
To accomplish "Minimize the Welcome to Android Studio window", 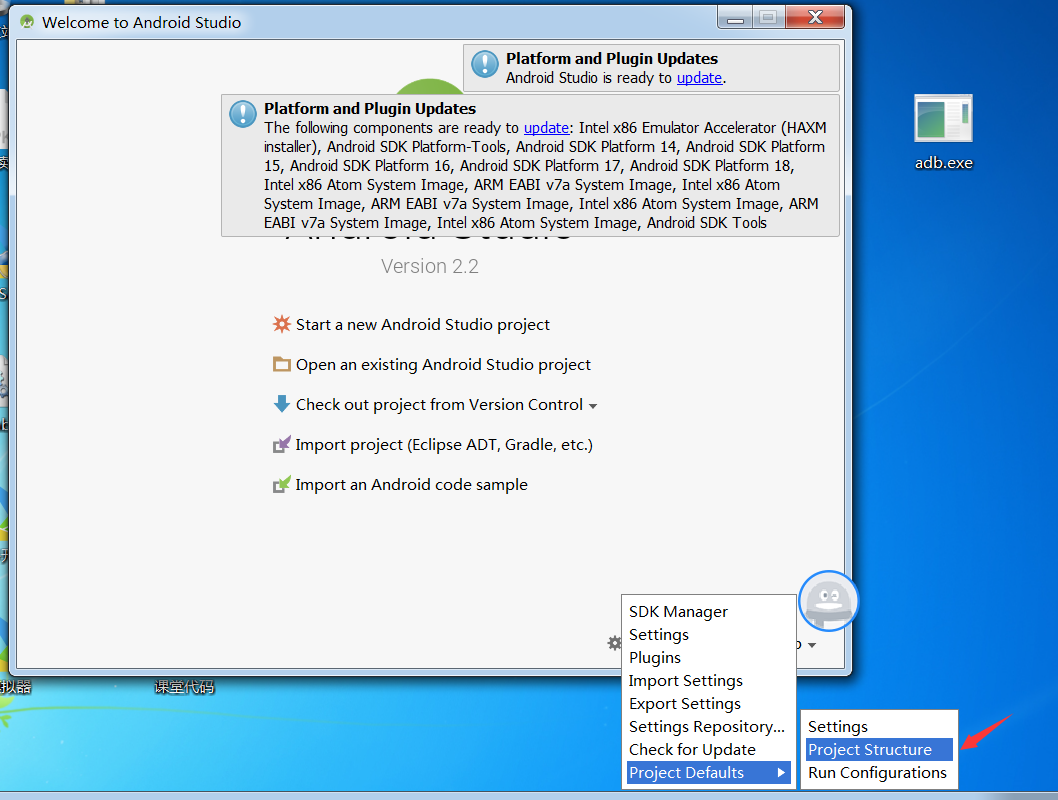I will [x=735, y=18].
